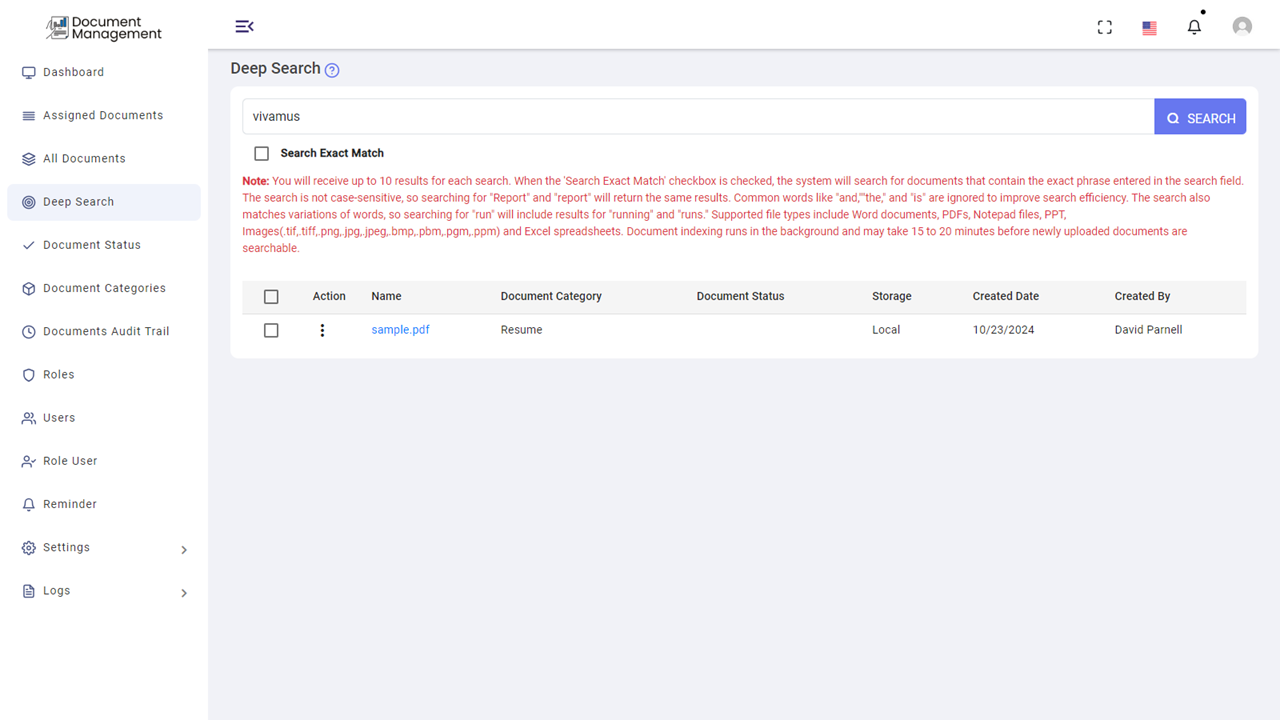Screen dimensions: 1280x720
Task: Tick the checkbox next to sample.pdf
Action: [271, 330]
